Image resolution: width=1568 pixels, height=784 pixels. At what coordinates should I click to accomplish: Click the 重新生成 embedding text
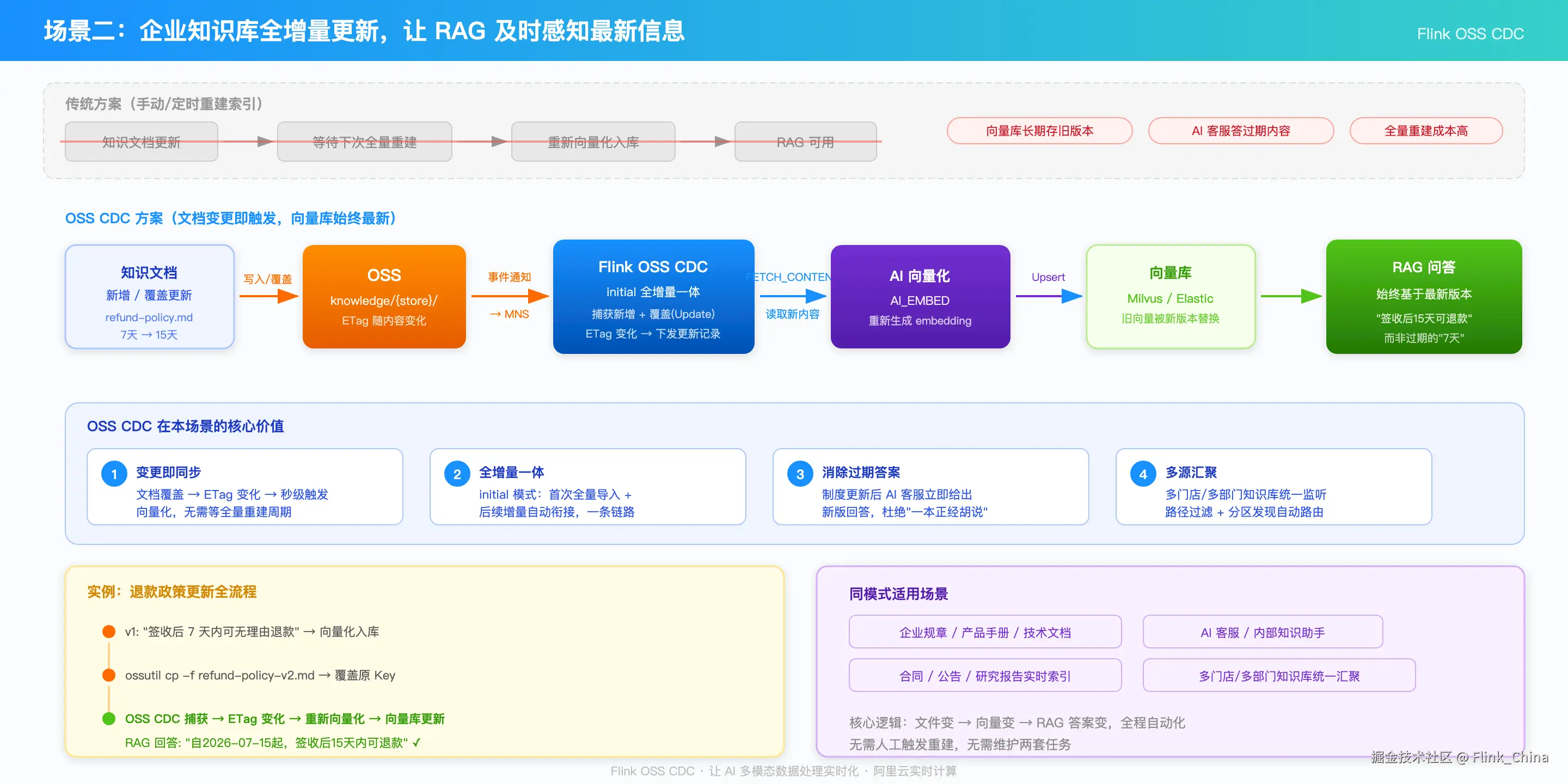tap(920, 321)
